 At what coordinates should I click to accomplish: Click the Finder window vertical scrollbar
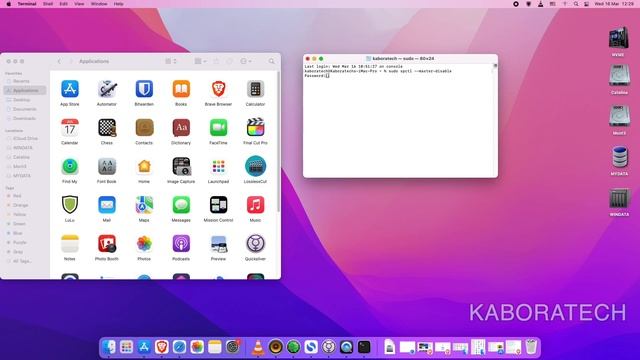(x=279, y=142)
